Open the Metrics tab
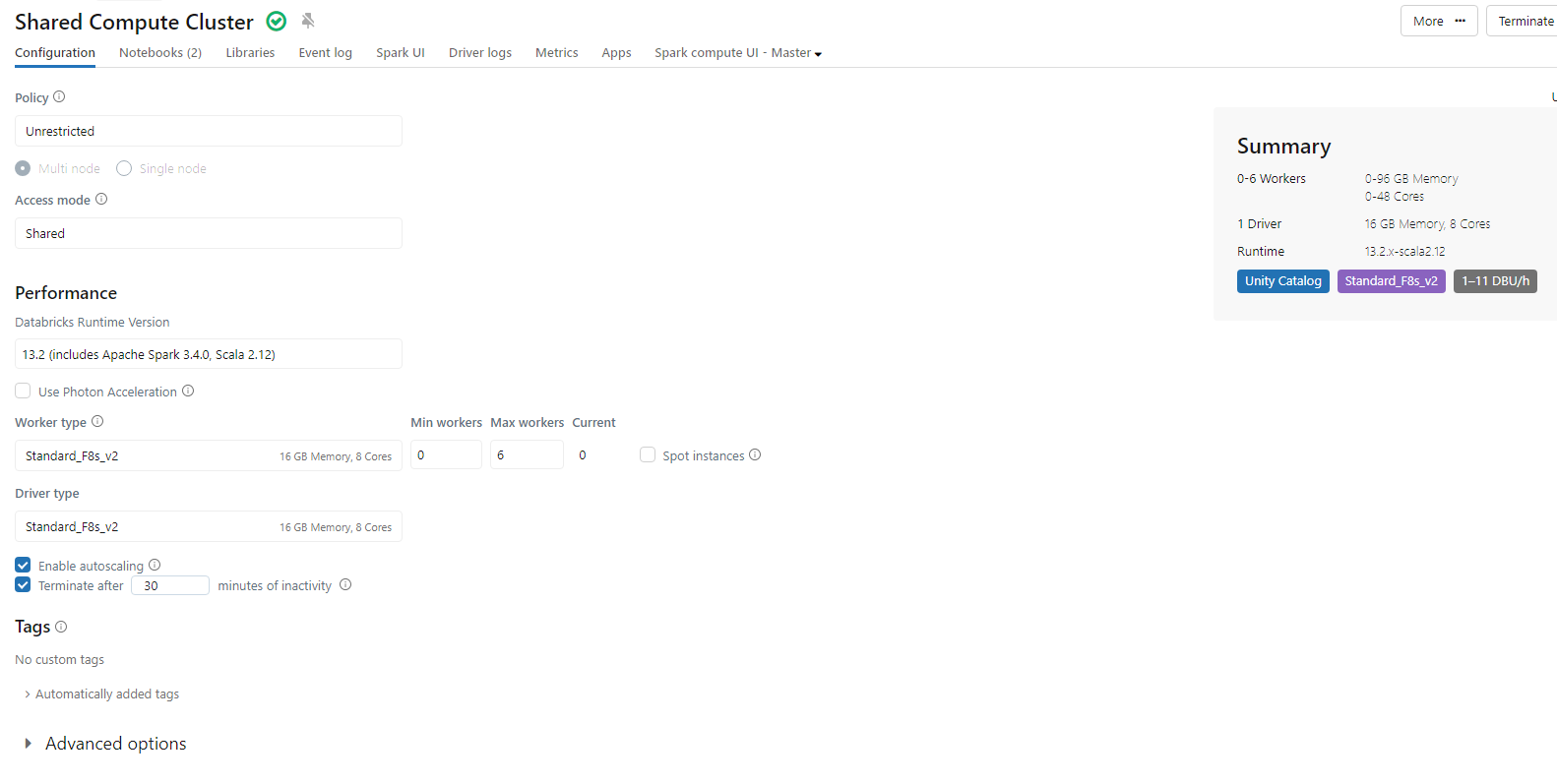The image size is (1557, 784). point(557,53)
